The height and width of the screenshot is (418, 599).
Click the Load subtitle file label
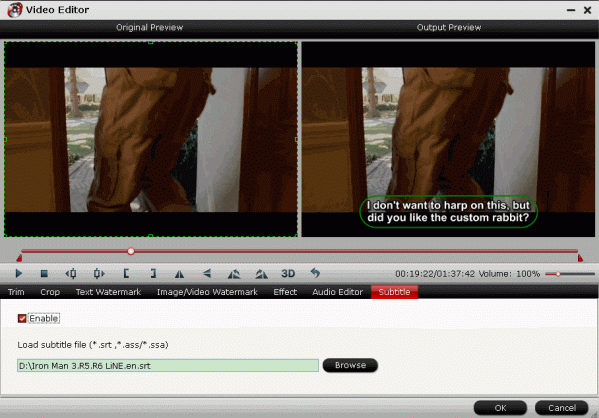pyautogui.click(x=93, y=345)
